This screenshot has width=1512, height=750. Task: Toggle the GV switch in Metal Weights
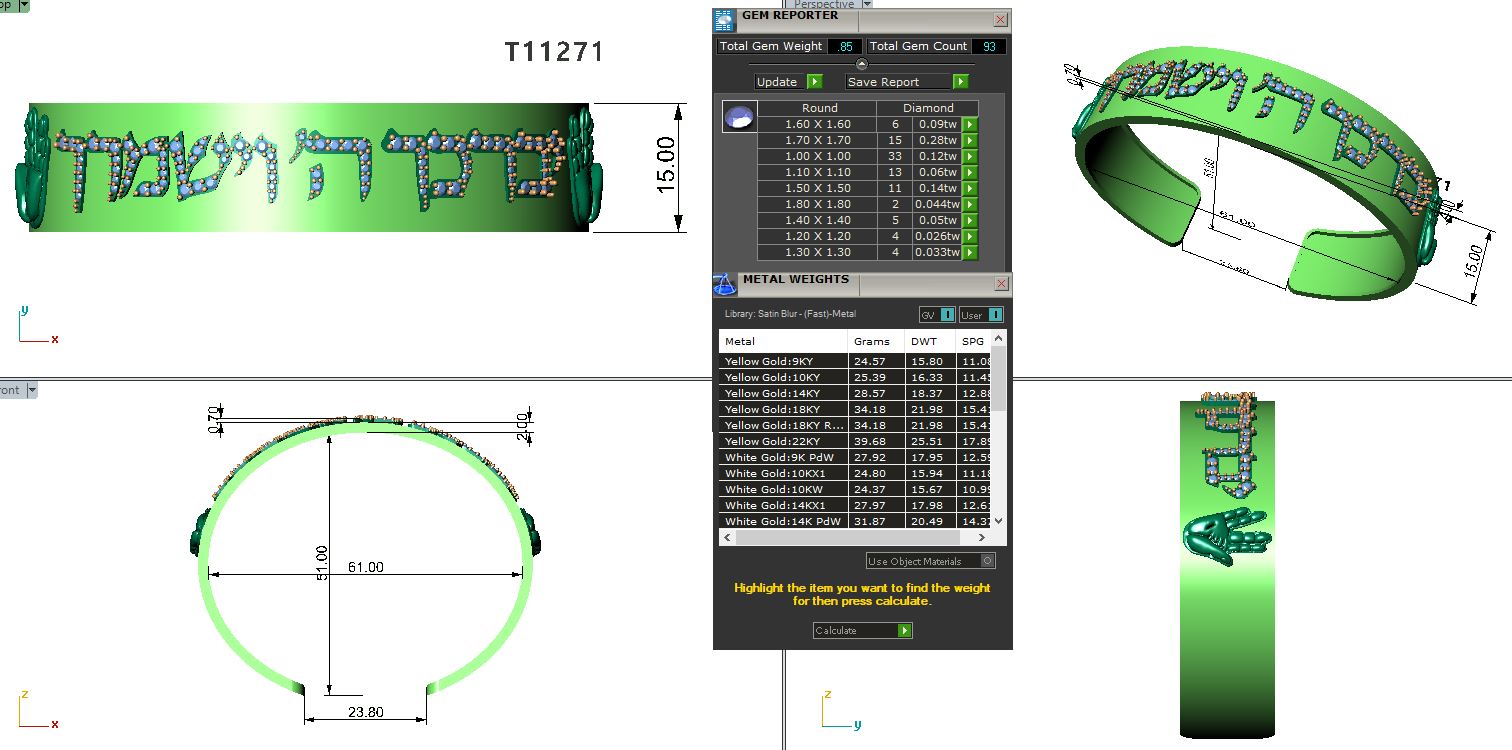(x=947, y=315)
